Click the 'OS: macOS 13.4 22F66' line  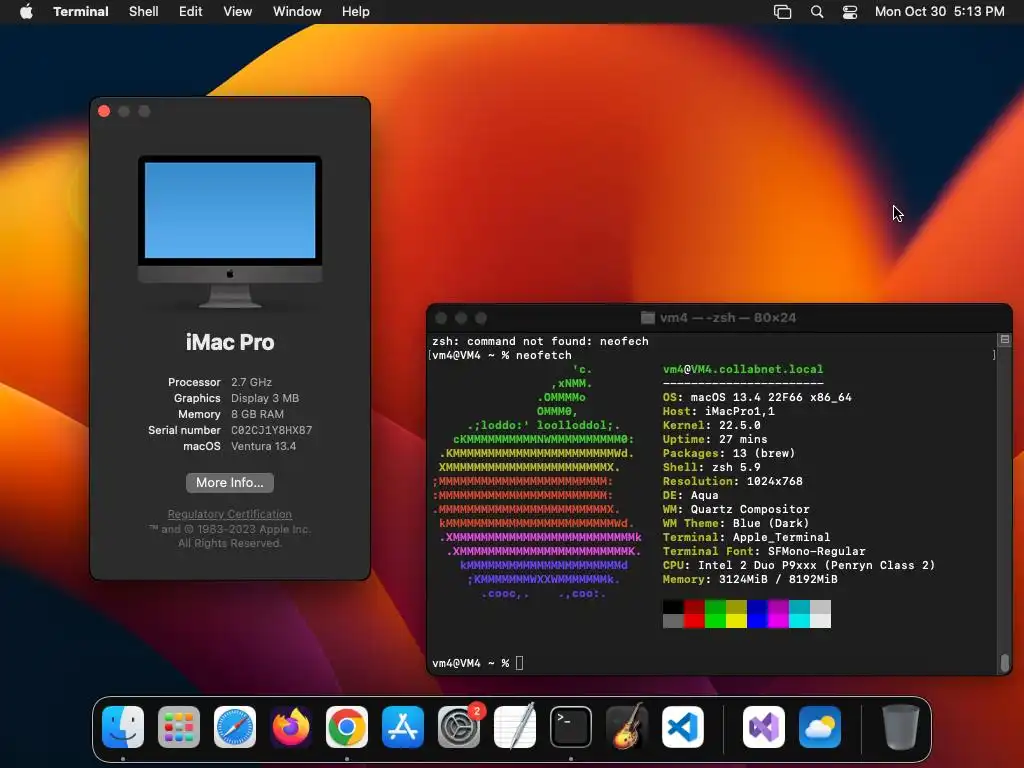[x=757, y=398]
